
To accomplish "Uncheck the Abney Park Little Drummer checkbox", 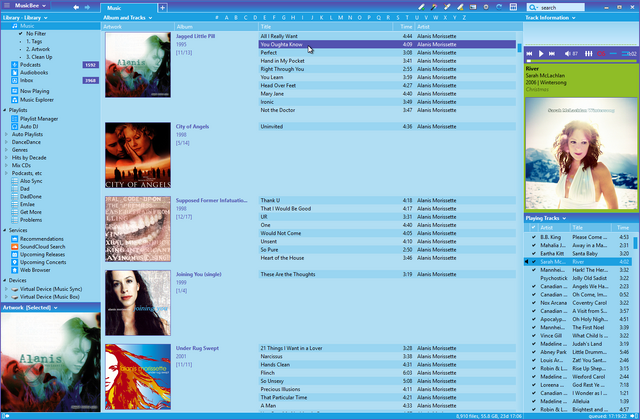I will 533,352.
